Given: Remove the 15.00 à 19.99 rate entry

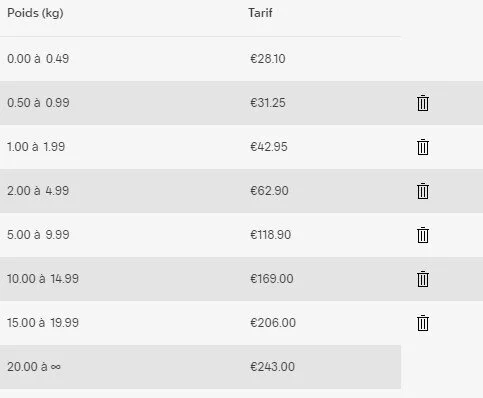Looking at the screenshot, I should coord(423,323).
